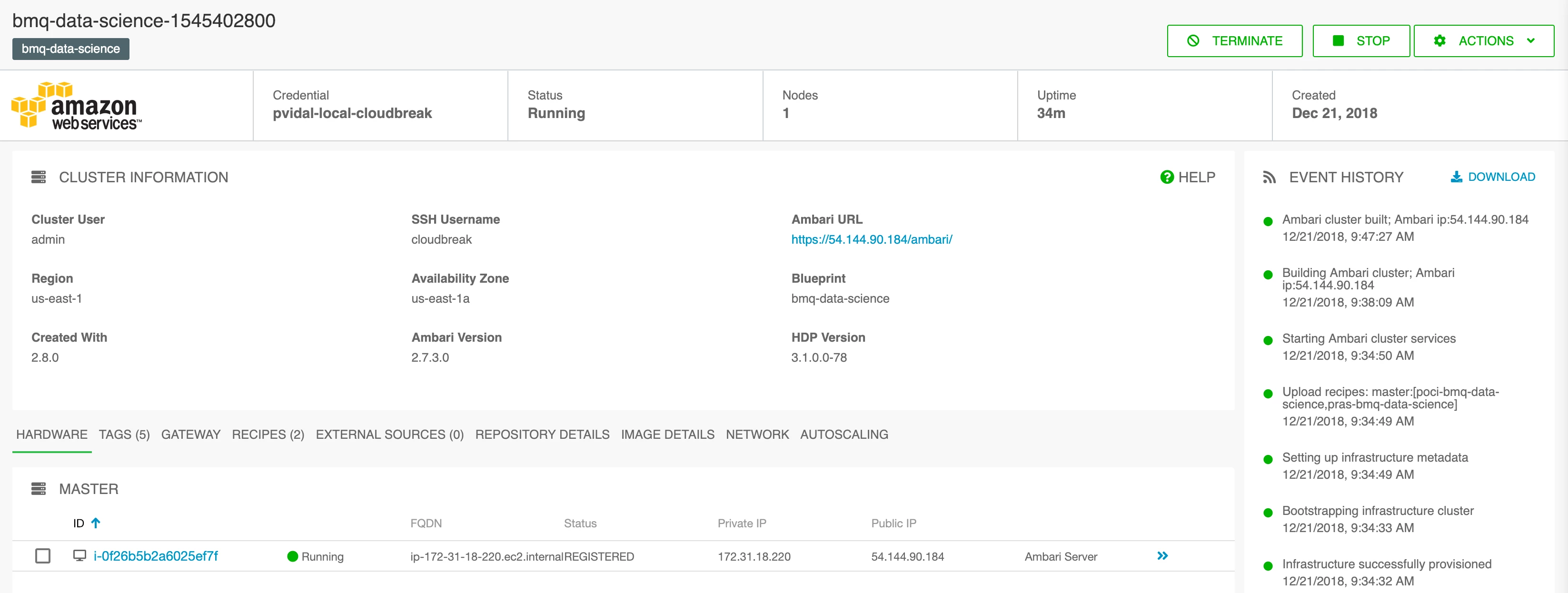Image resolution: width=1568 pixels, height=593 pixels.
Task: Click the FQDN column header
Action: pos(426,523)
